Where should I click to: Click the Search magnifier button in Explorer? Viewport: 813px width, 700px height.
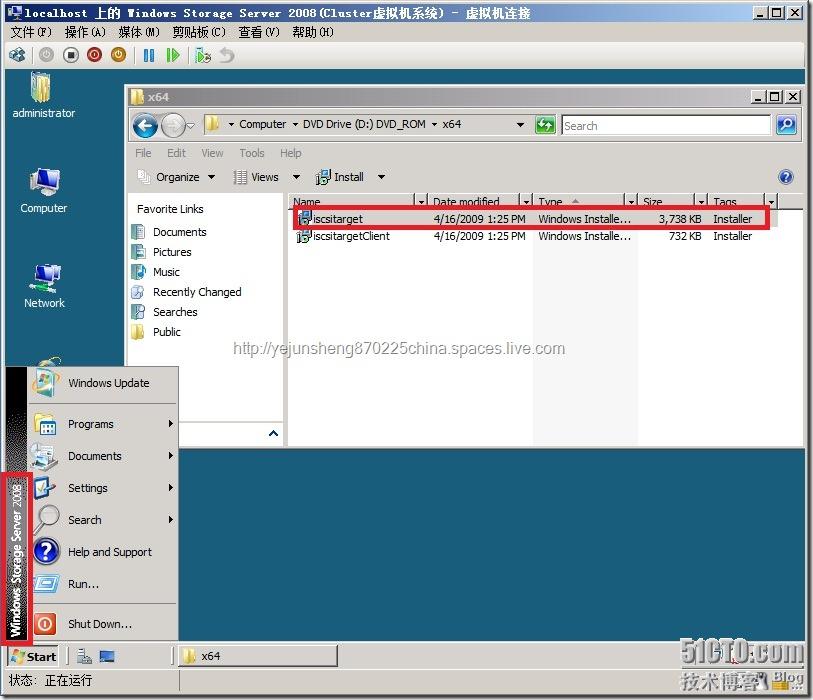click(x=786, y=125)
